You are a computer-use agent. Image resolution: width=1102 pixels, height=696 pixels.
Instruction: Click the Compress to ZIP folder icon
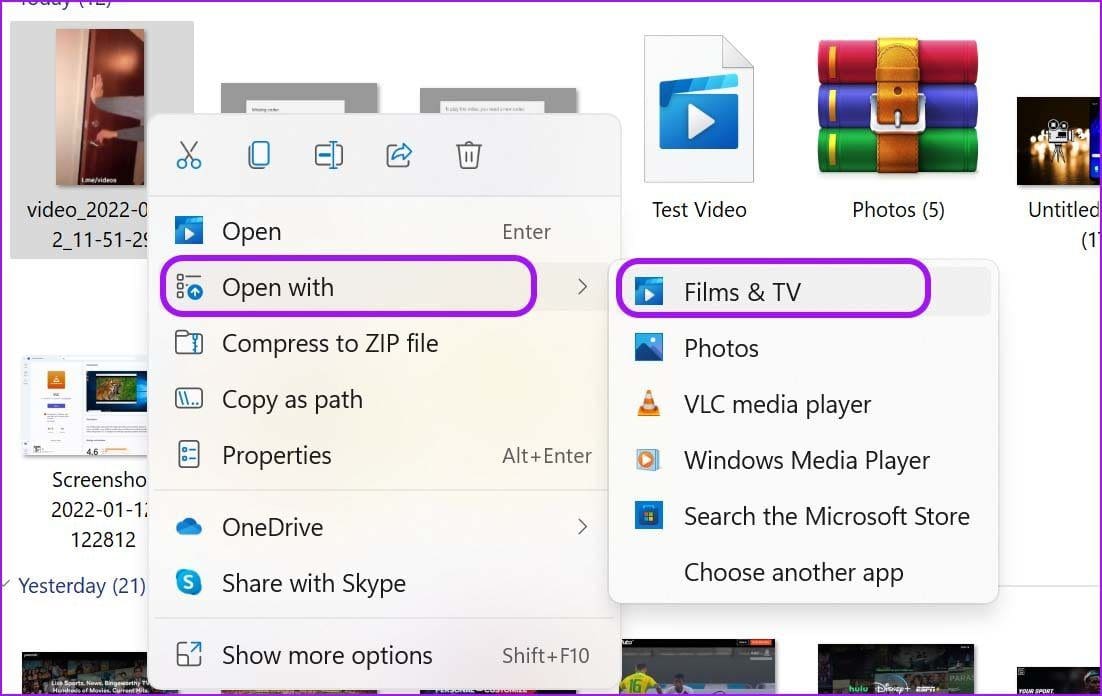click(188, 343)
